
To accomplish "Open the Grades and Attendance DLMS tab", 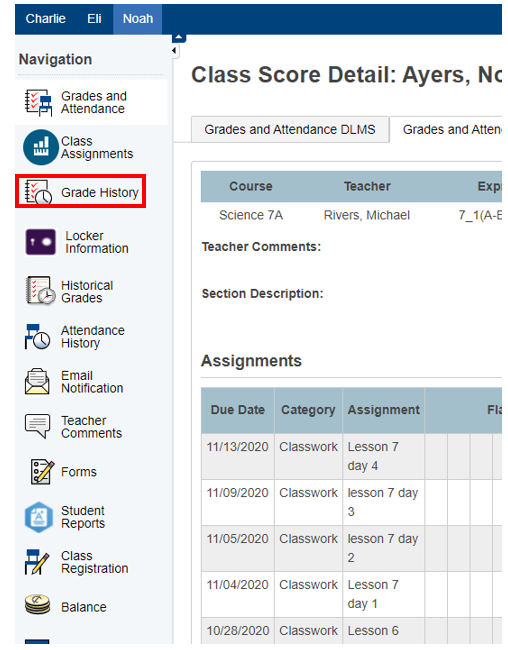I will coord(290,129).
